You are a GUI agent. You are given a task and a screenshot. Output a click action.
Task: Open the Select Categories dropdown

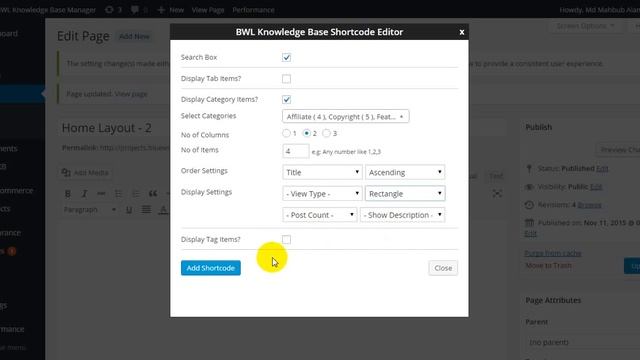tap(345, 117)
